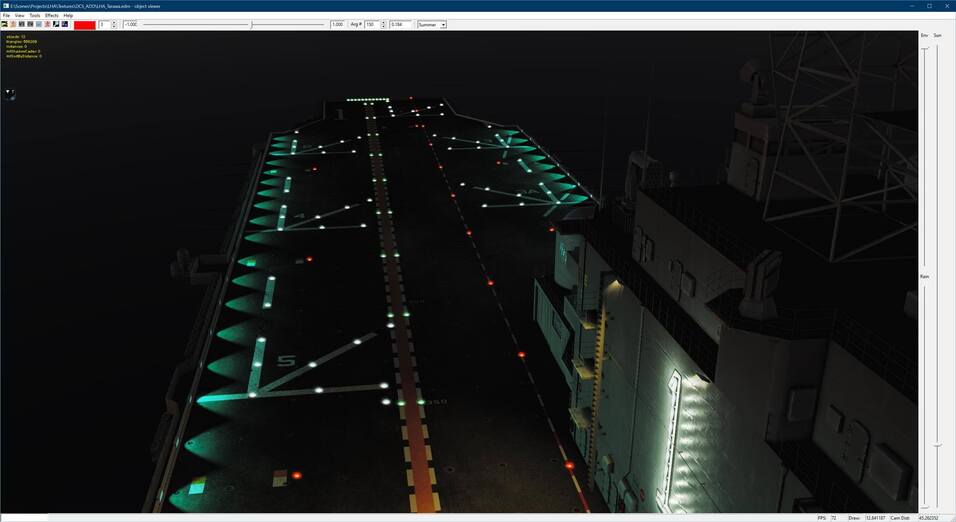Click the seventh icon in the toolbar
This screenshot has width=956, height=522.
[56, 24]
